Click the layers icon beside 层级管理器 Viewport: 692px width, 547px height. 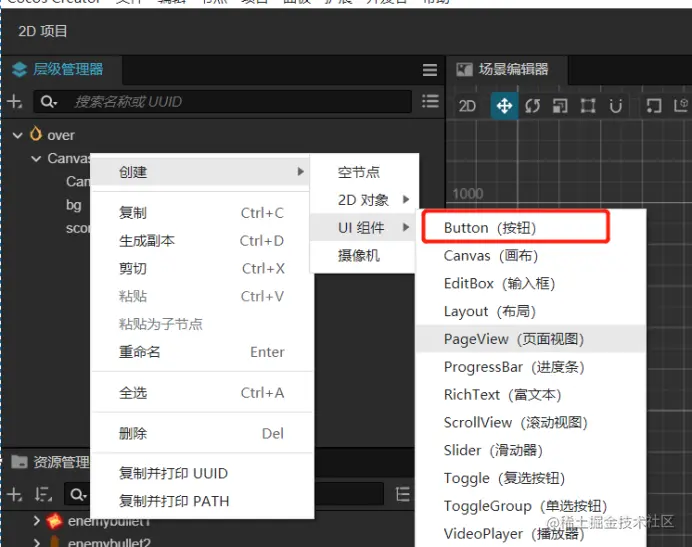click(19, 70)
